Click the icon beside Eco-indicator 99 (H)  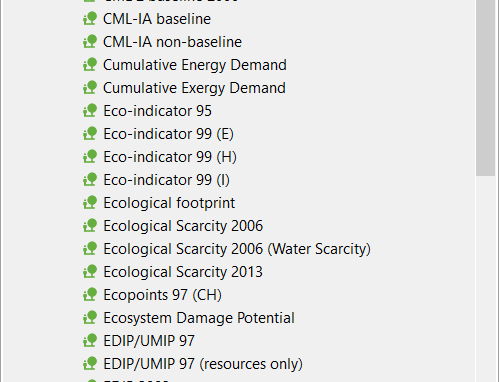90,157
